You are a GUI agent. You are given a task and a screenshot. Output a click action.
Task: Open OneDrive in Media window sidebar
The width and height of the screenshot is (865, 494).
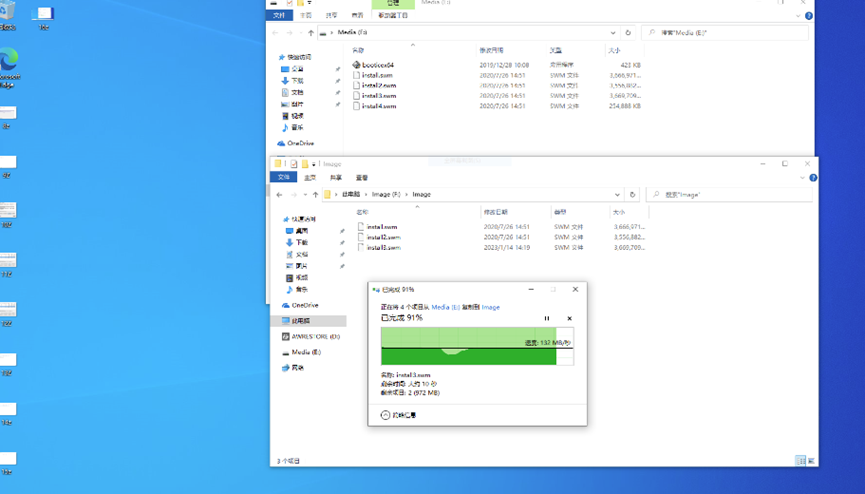296,144
